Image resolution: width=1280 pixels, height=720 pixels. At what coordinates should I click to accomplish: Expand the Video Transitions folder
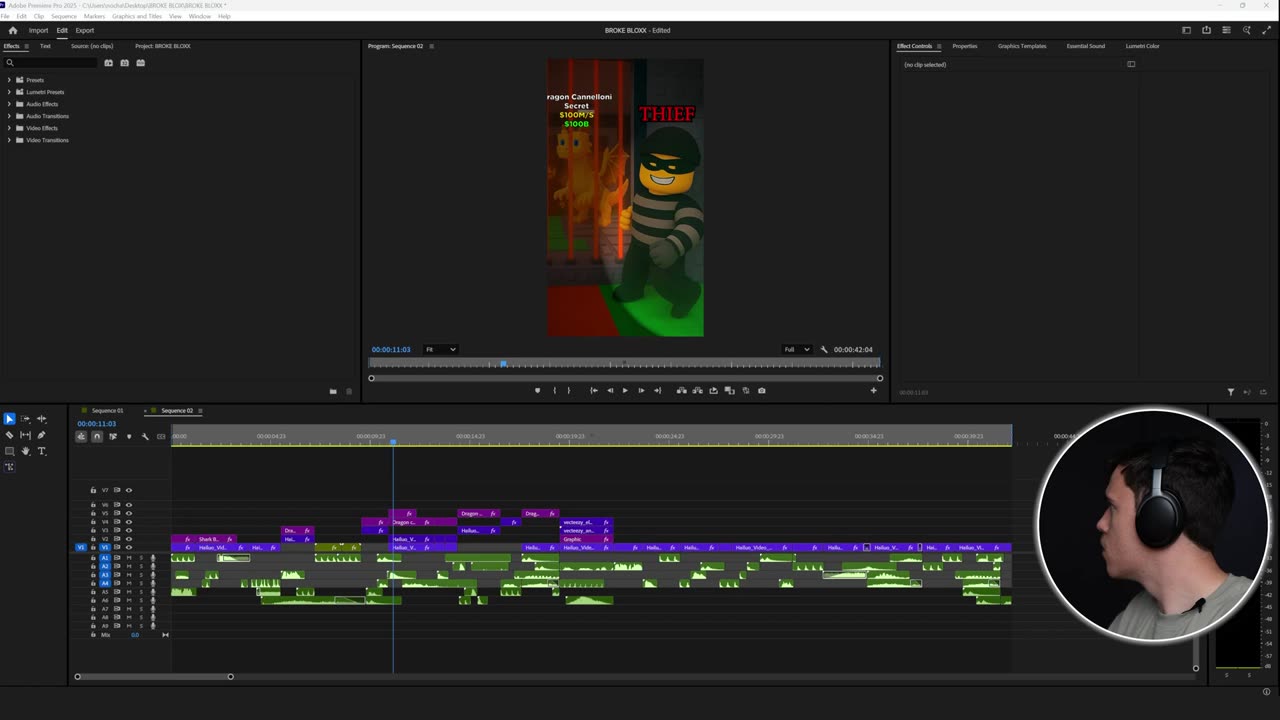(9, 140)
